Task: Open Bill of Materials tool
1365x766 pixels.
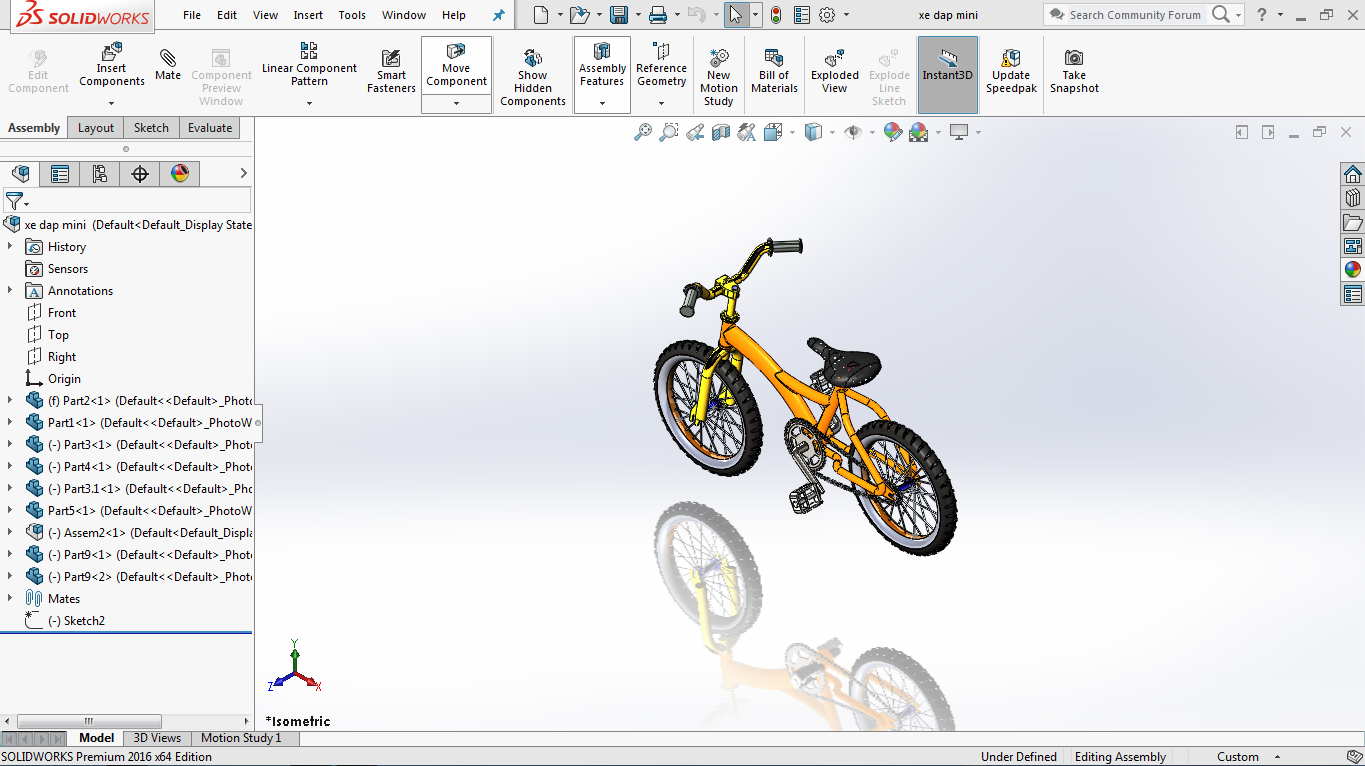Action: [774, 71]
